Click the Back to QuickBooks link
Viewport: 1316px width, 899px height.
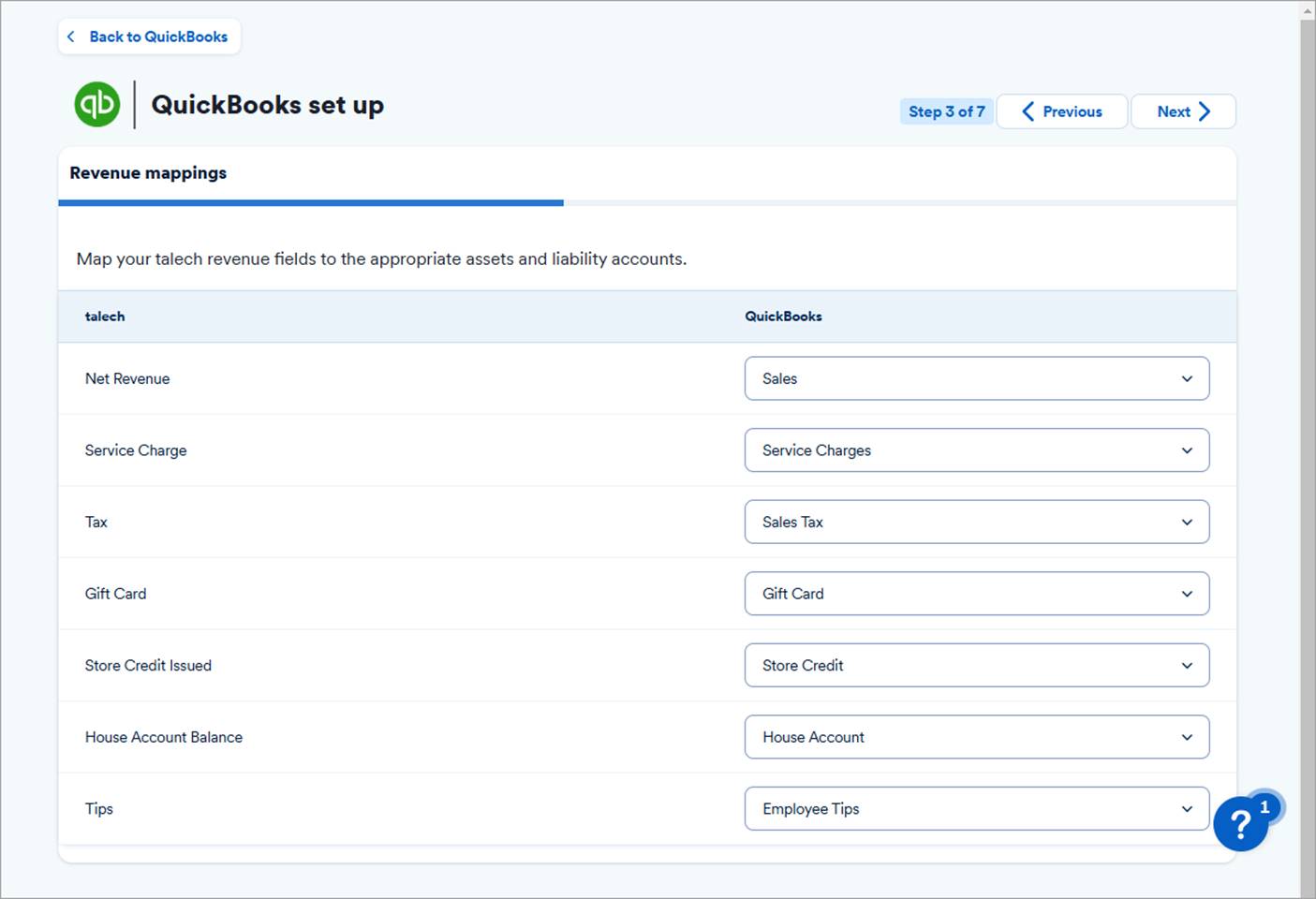pos(149,37)
